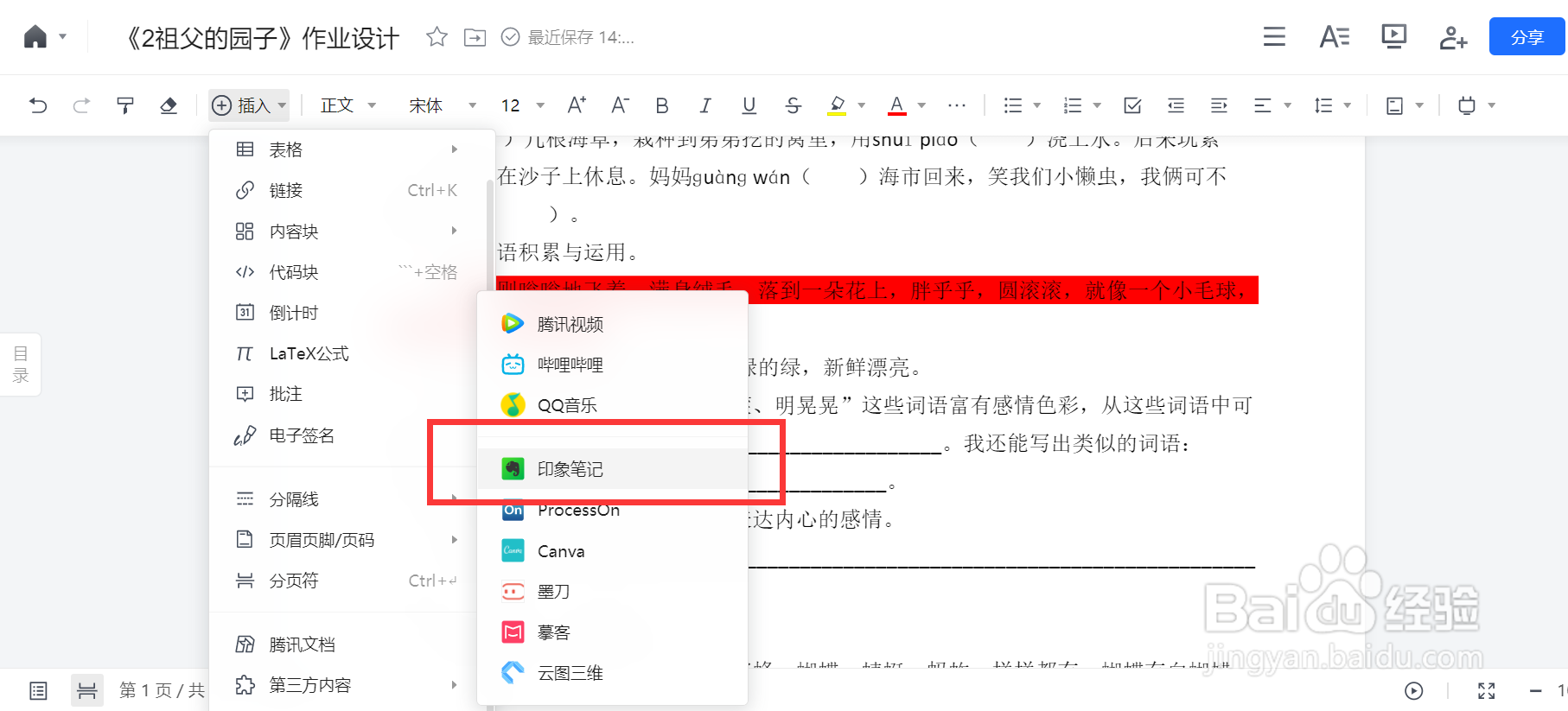Choose 哔哩哔哩 from the submenu
The height and width of the screenshot is (711, 1568).
coord(613,365)
